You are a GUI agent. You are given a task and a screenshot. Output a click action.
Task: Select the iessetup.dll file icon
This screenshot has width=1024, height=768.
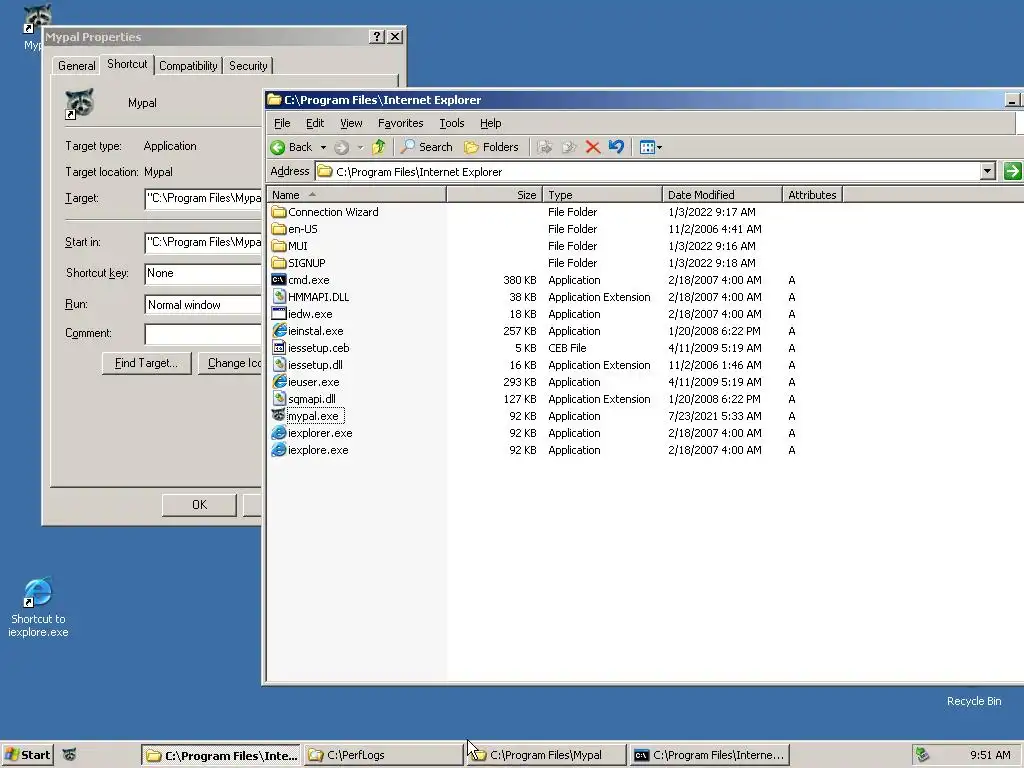pyautogui.click(x=279, y=365)
